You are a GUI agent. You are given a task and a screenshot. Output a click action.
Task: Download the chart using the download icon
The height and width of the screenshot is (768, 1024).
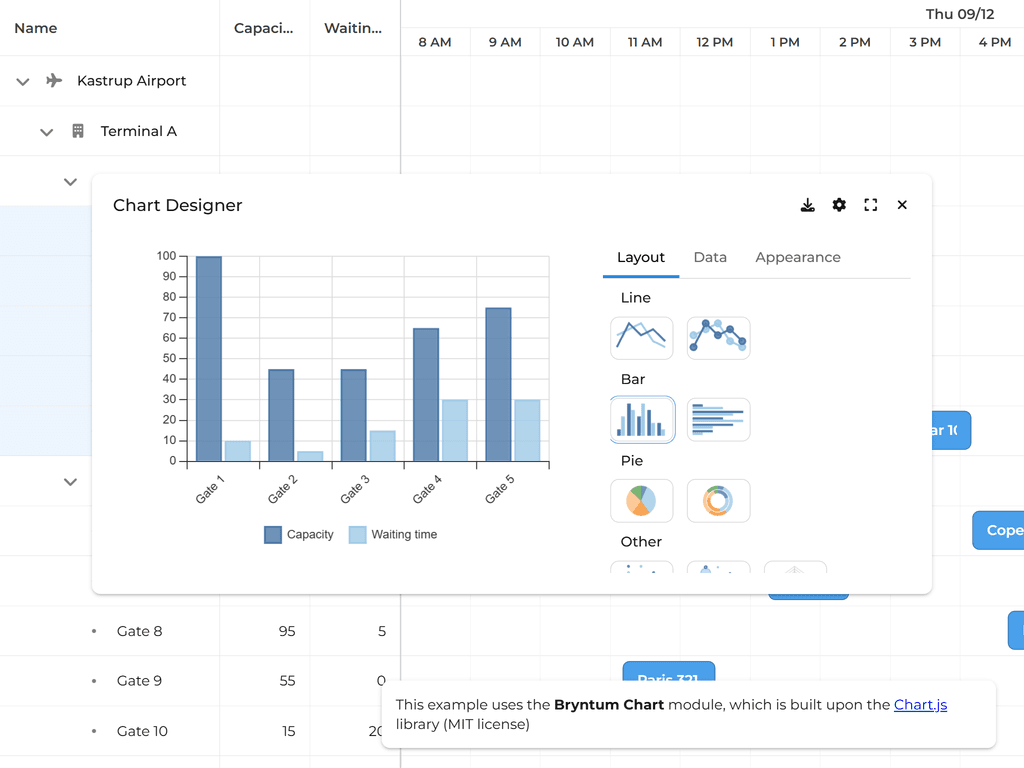click(807, 204)
